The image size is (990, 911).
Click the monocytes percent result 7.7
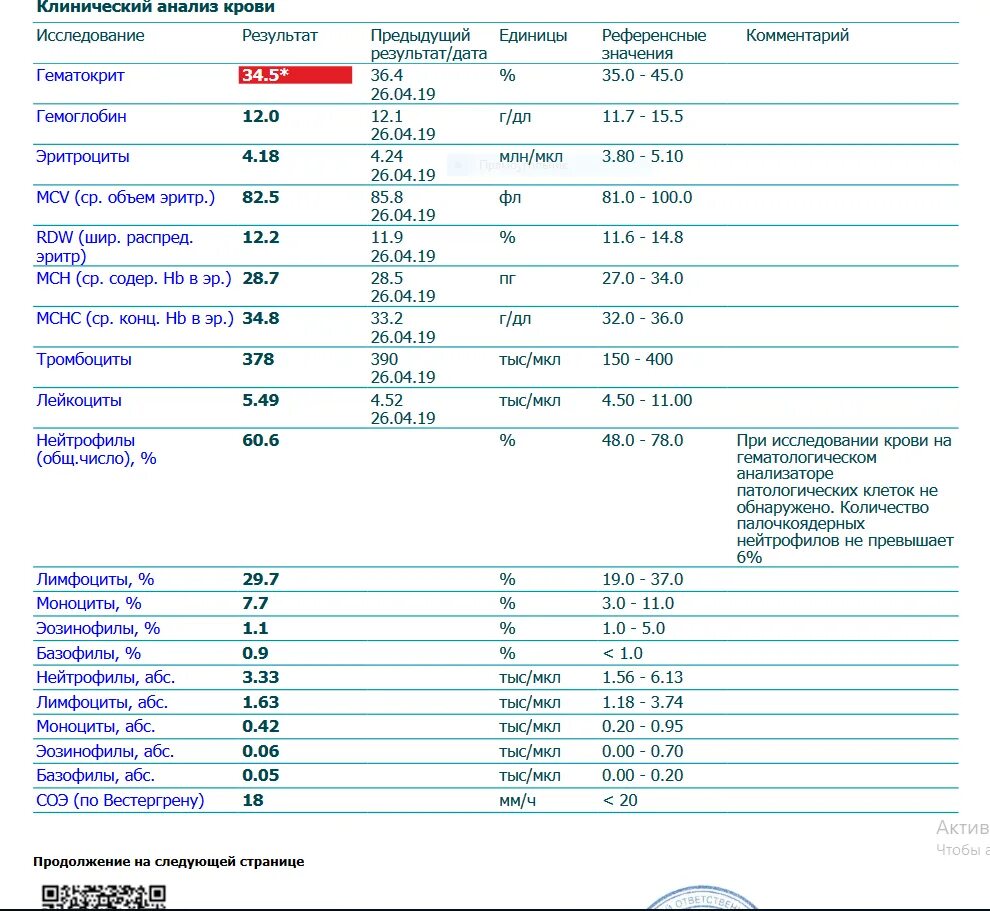pos(255,604)
